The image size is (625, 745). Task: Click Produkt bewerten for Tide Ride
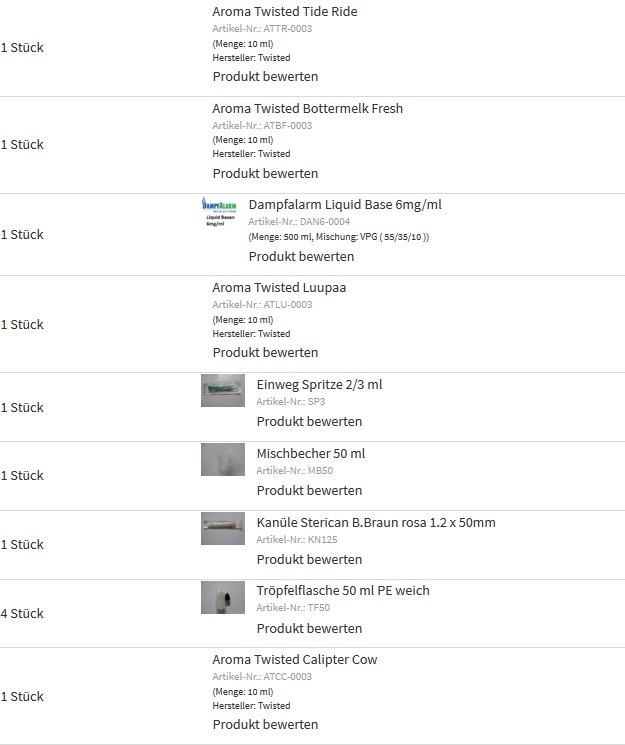(x=265, y=76)
